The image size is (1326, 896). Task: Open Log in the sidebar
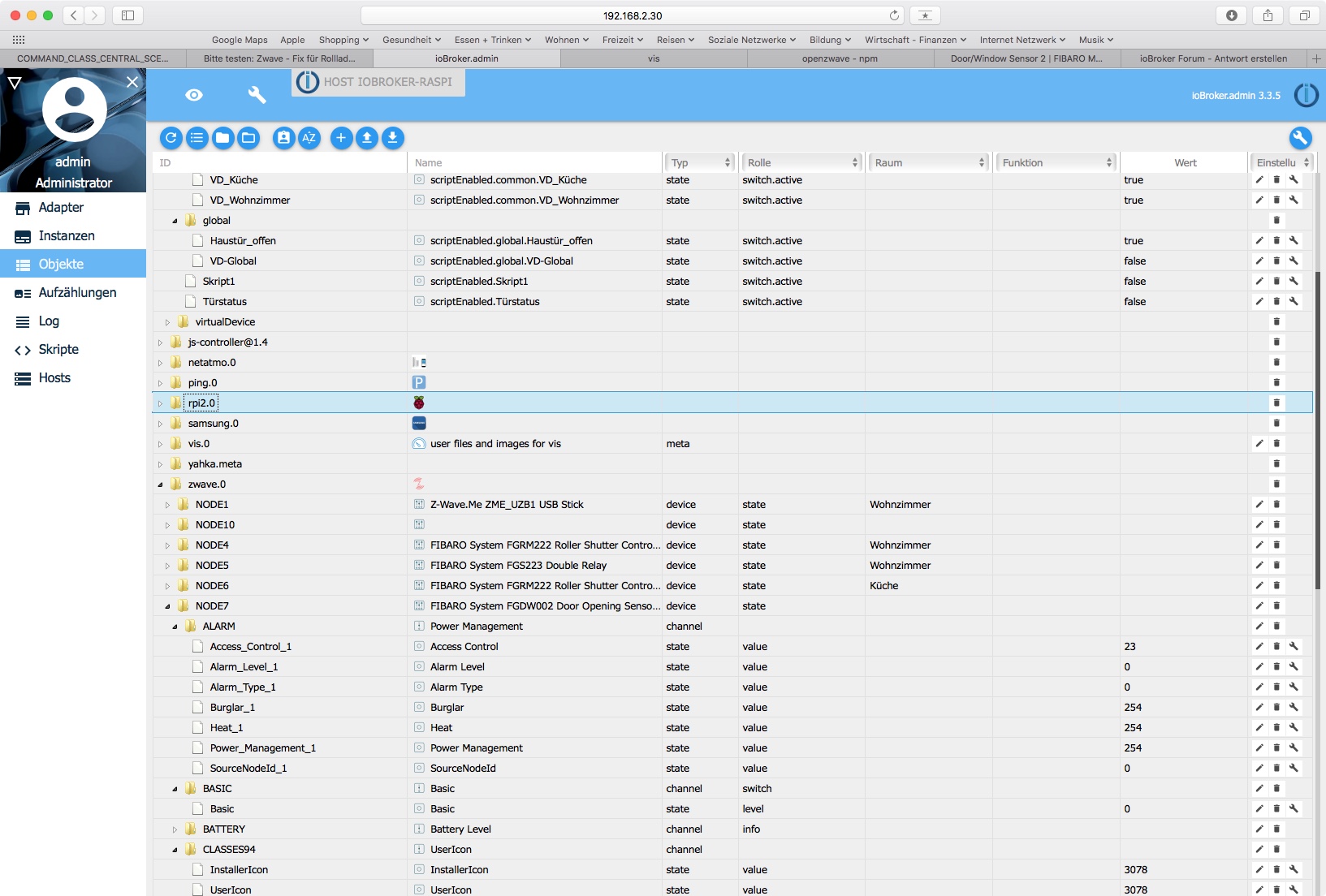point(73,321)
